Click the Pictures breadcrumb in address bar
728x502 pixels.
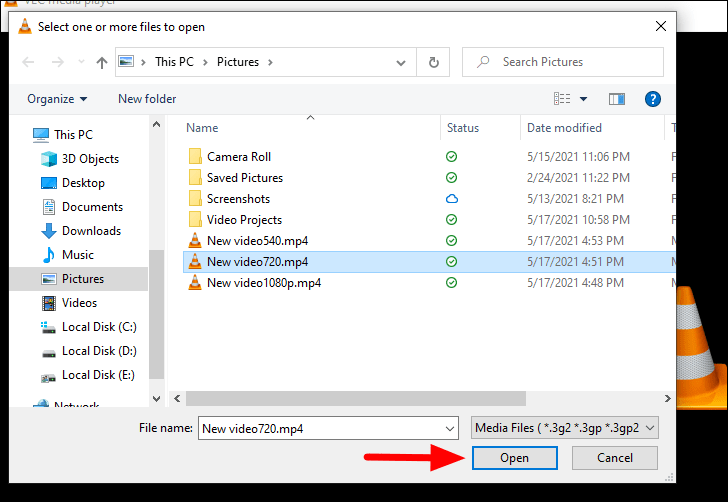238,62
